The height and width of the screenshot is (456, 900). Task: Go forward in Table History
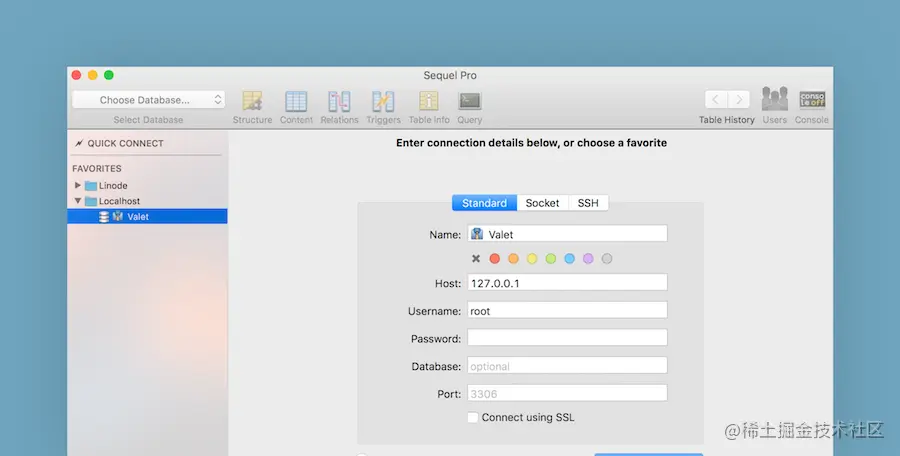click(x=739, y=99)
